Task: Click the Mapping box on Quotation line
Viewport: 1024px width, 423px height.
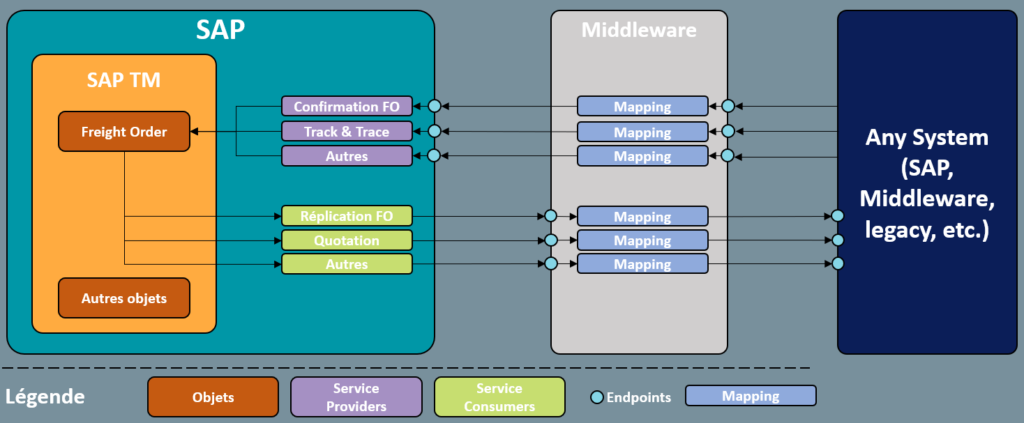Action: (643, 240)
